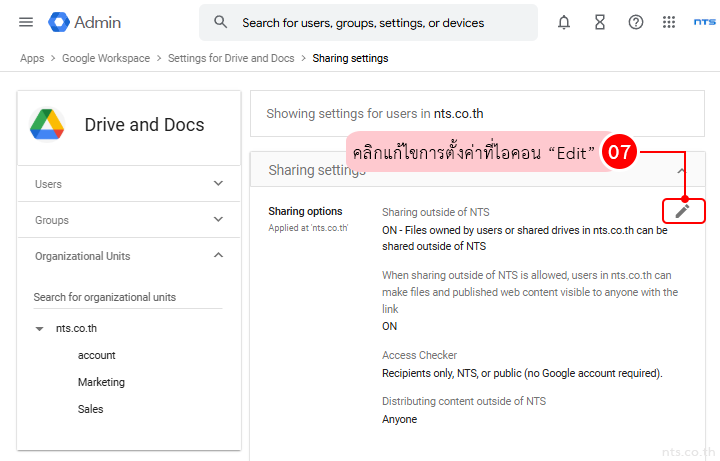Go to Apps breadcrumb
The width and height of the screenshot is (720, 461).
[x=32, y=58]
